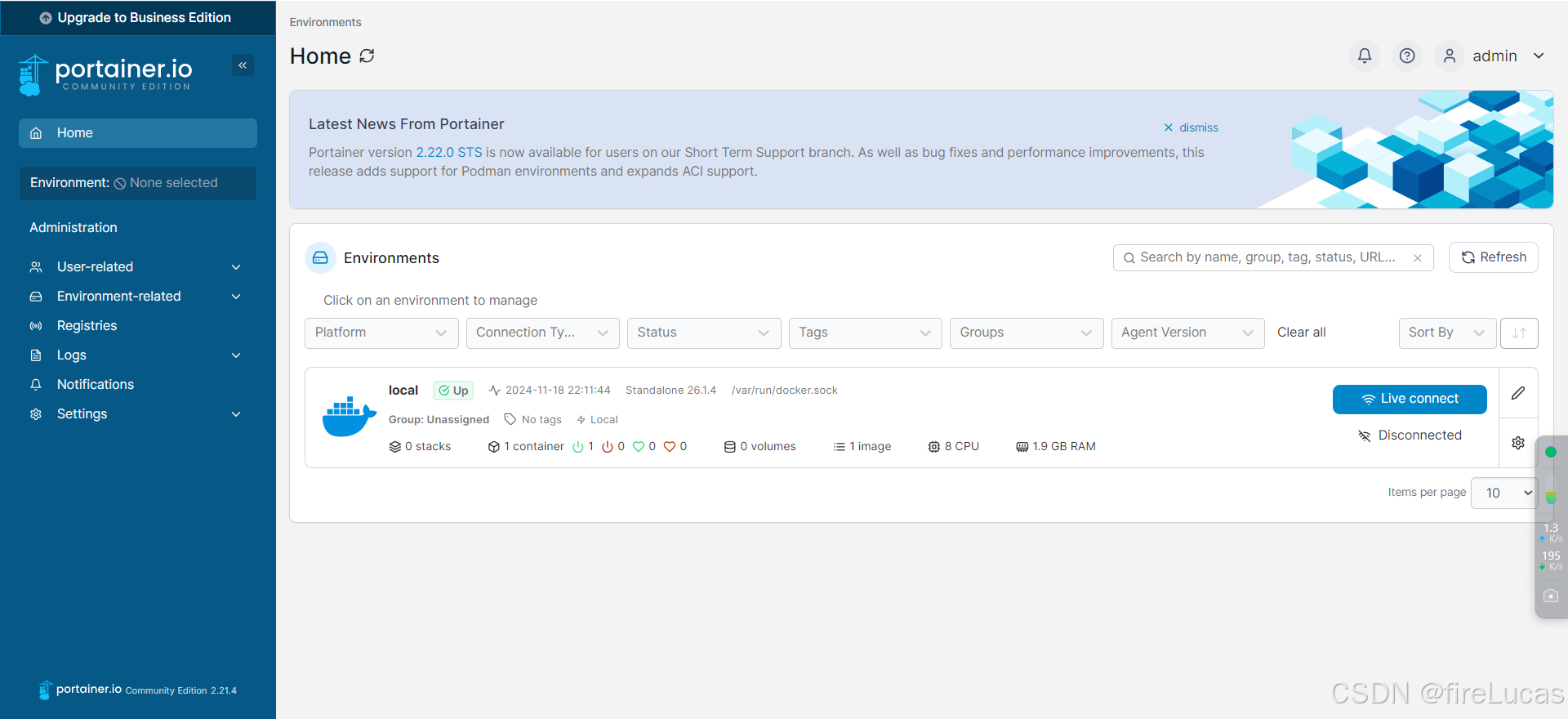Click the tag icon next to No tags
This screenshot has height=719, width=1568.
[x=510, y=419]
